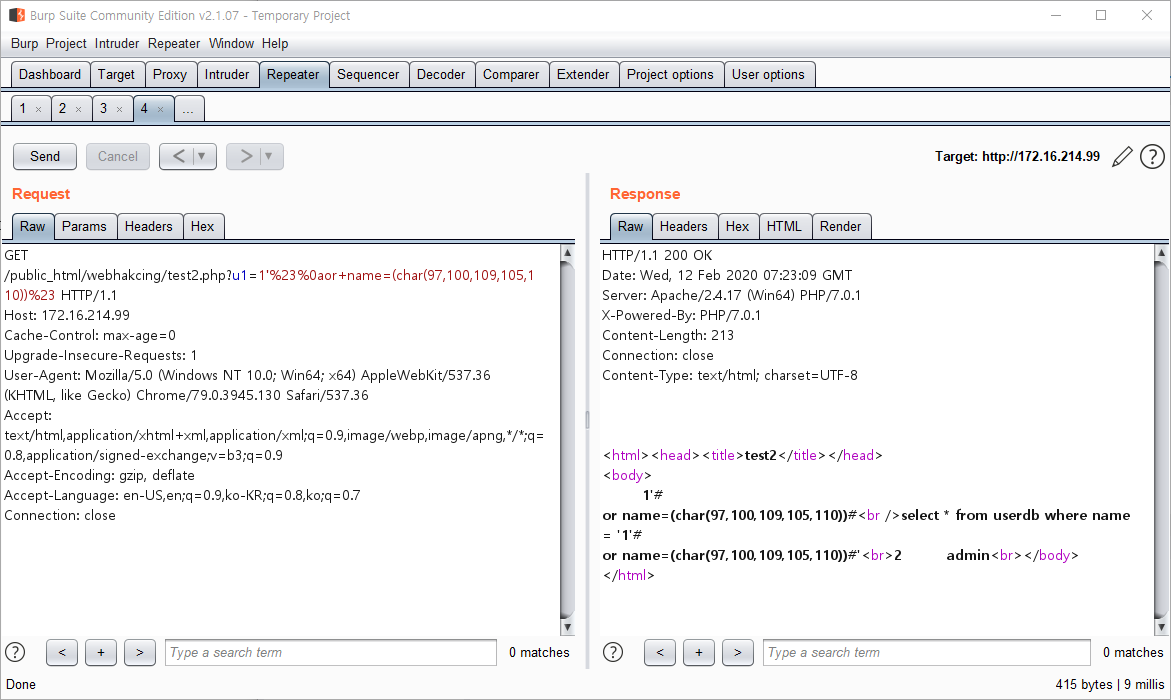Open the Help menu
Image resolution: width=1171 pixels, height=700 pixels.
tap(275, 43)
